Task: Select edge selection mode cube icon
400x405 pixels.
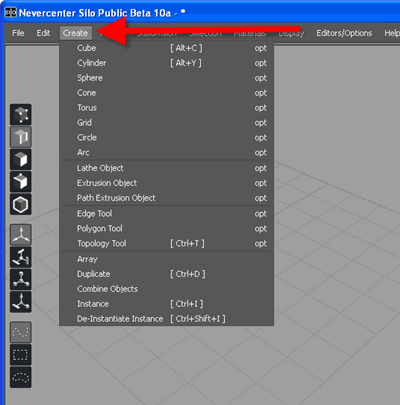Action: [x=21, y=137]
